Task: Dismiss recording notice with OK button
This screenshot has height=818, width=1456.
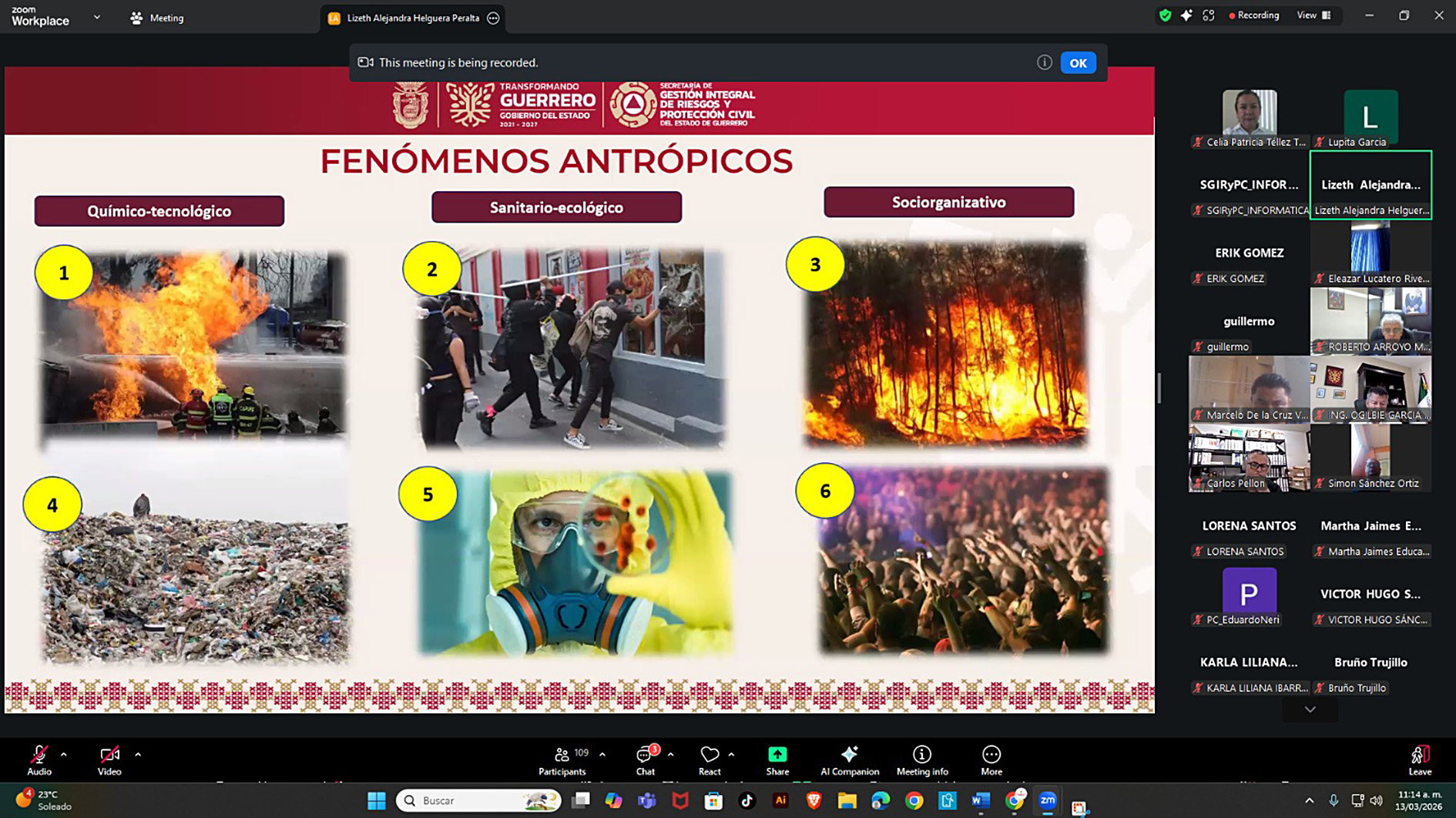Action: click(x=1077, y=63)
